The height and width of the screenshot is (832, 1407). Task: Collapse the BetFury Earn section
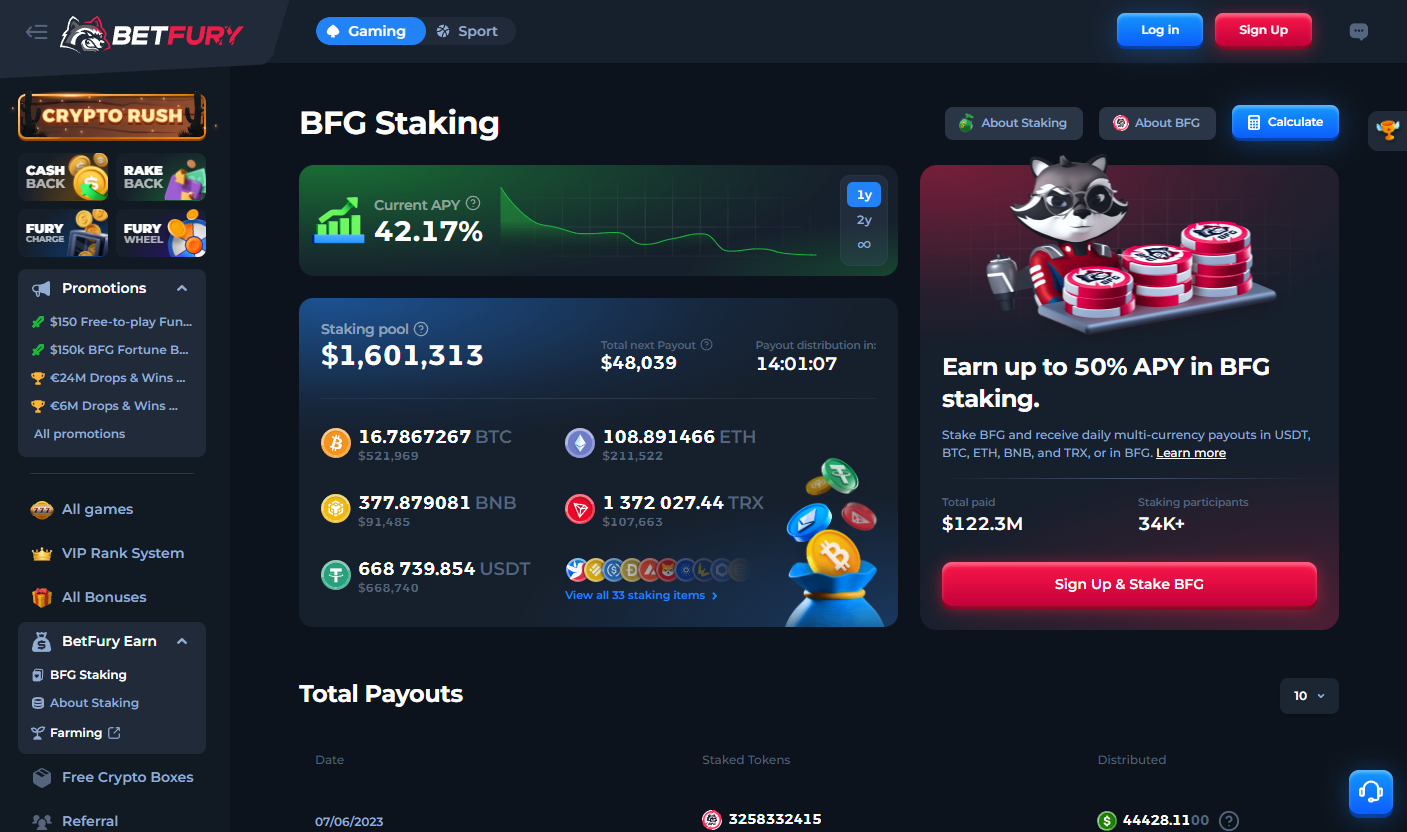click(182, 641)
